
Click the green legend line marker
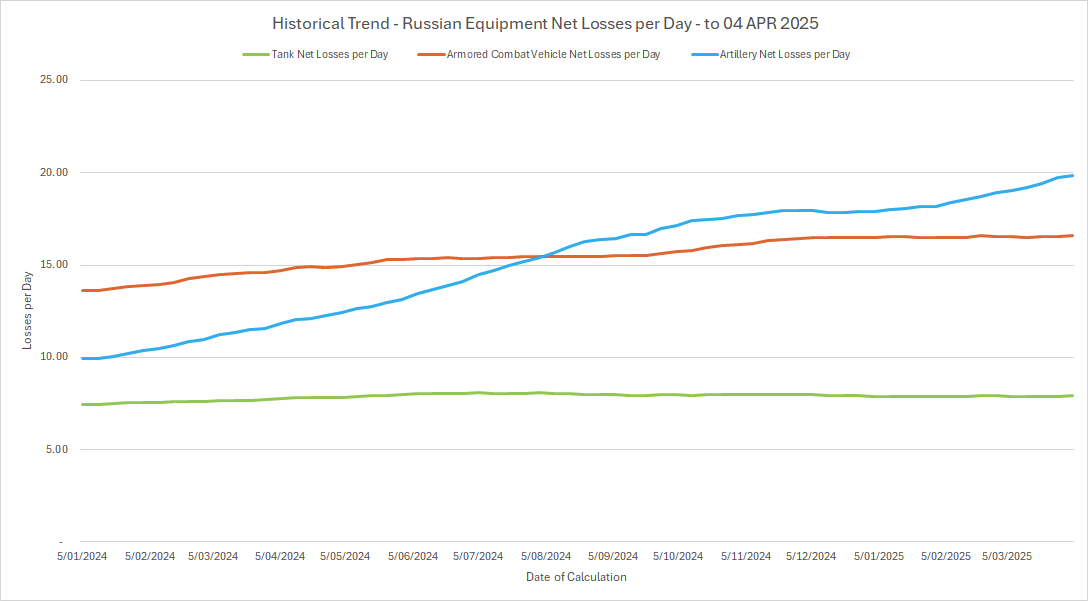coord(255,54)
